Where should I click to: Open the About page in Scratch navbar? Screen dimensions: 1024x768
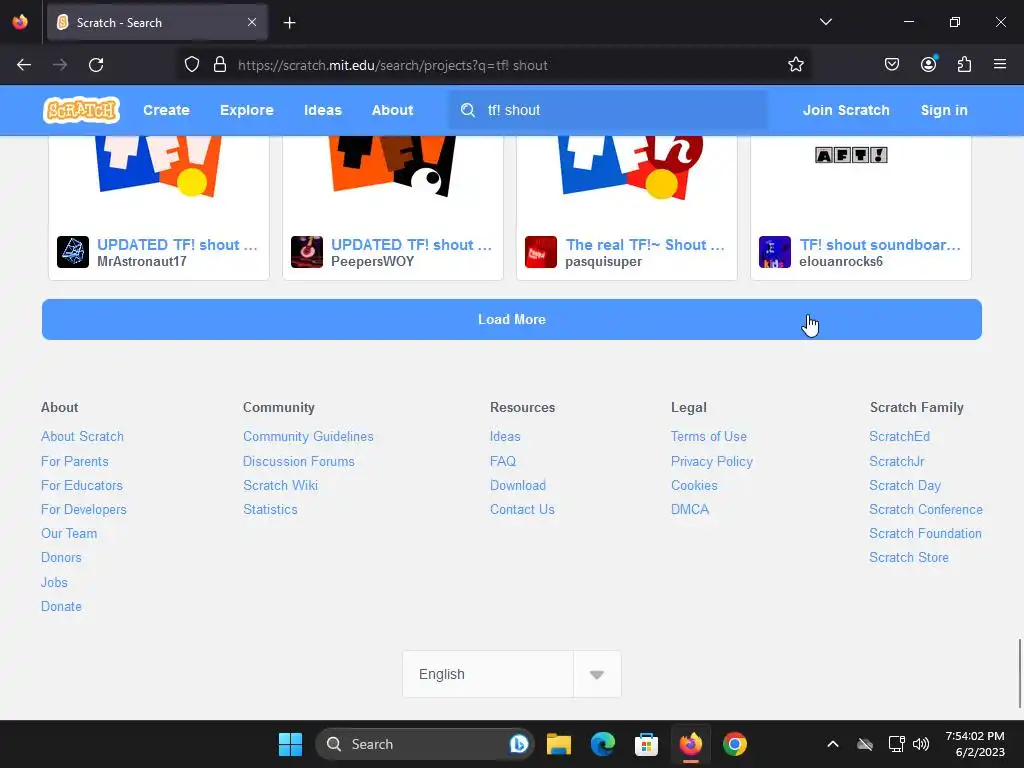pos(392,110)
